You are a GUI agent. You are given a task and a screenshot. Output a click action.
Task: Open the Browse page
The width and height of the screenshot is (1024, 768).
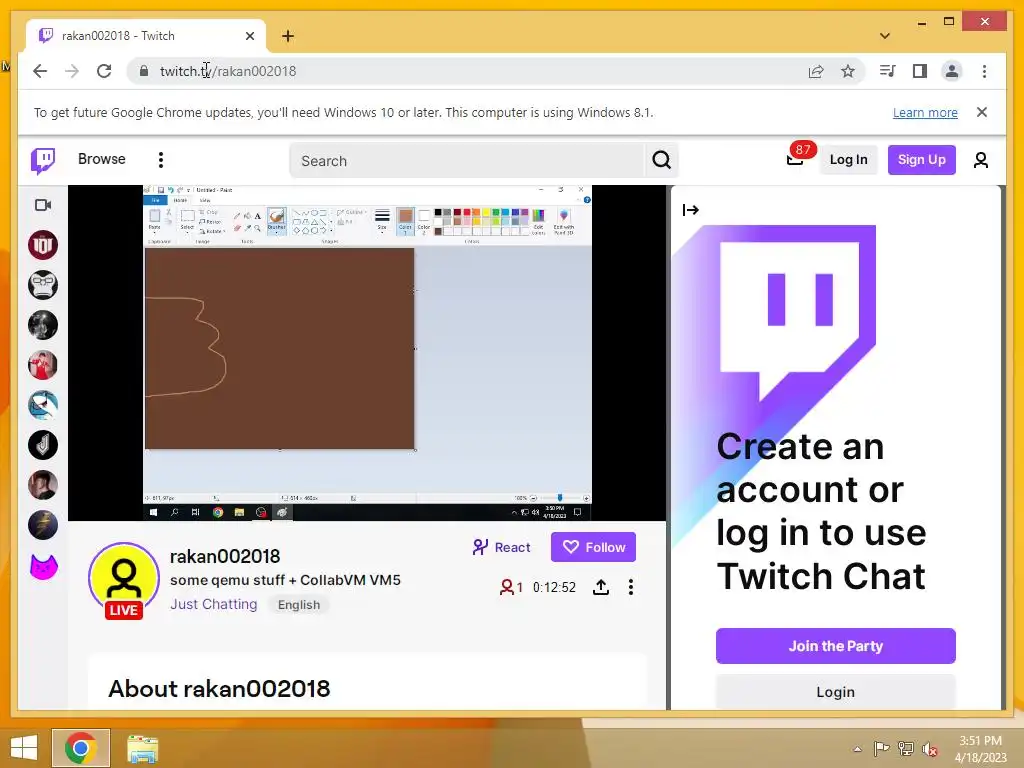point(101,159)
